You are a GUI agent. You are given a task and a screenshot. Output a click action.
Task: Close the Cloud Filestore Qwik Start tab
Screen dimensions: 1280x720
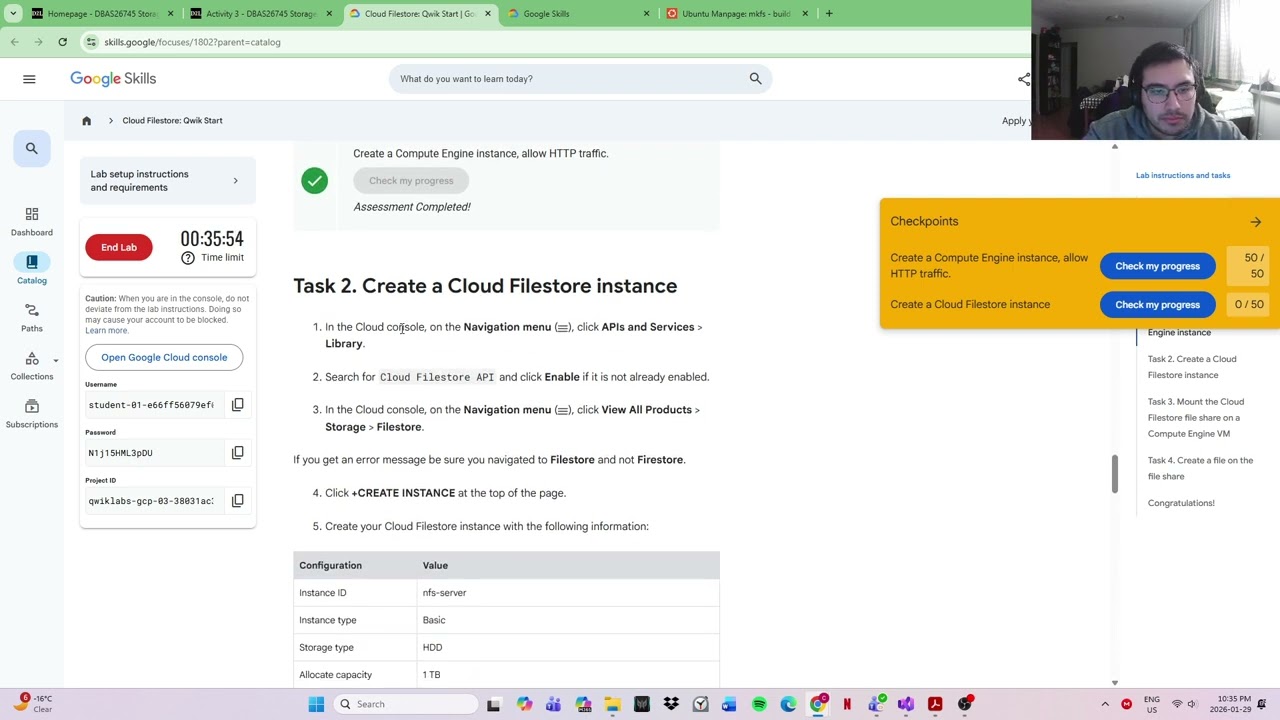[488, 14]
